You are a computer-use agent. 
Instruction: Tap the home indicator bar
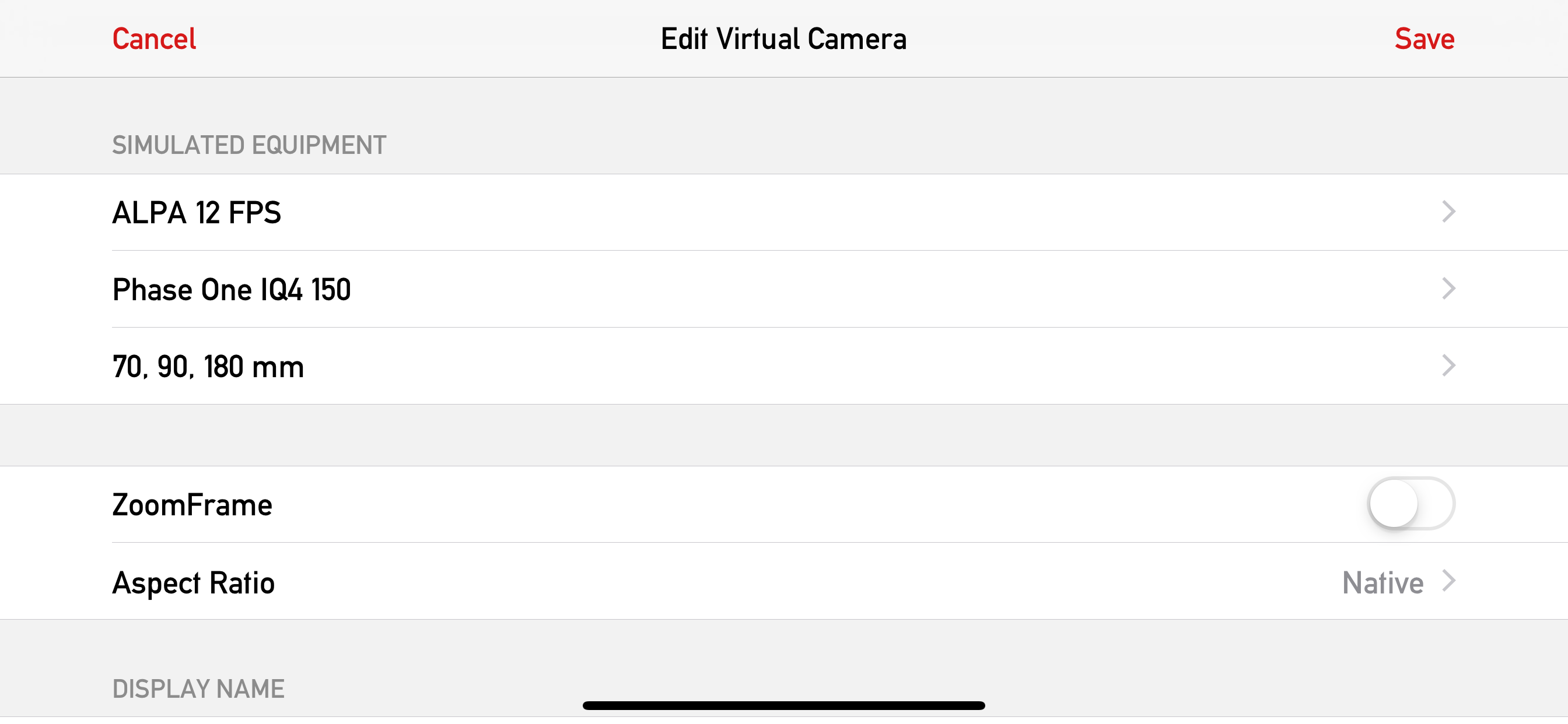coord(784,706)
